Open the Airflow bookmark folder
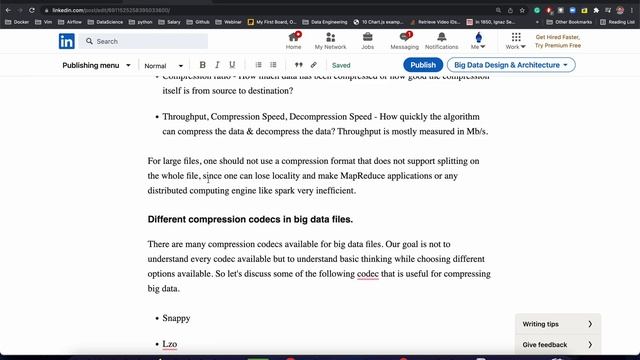640x360 pixels. pyautogui.click(x=70, y=22)
